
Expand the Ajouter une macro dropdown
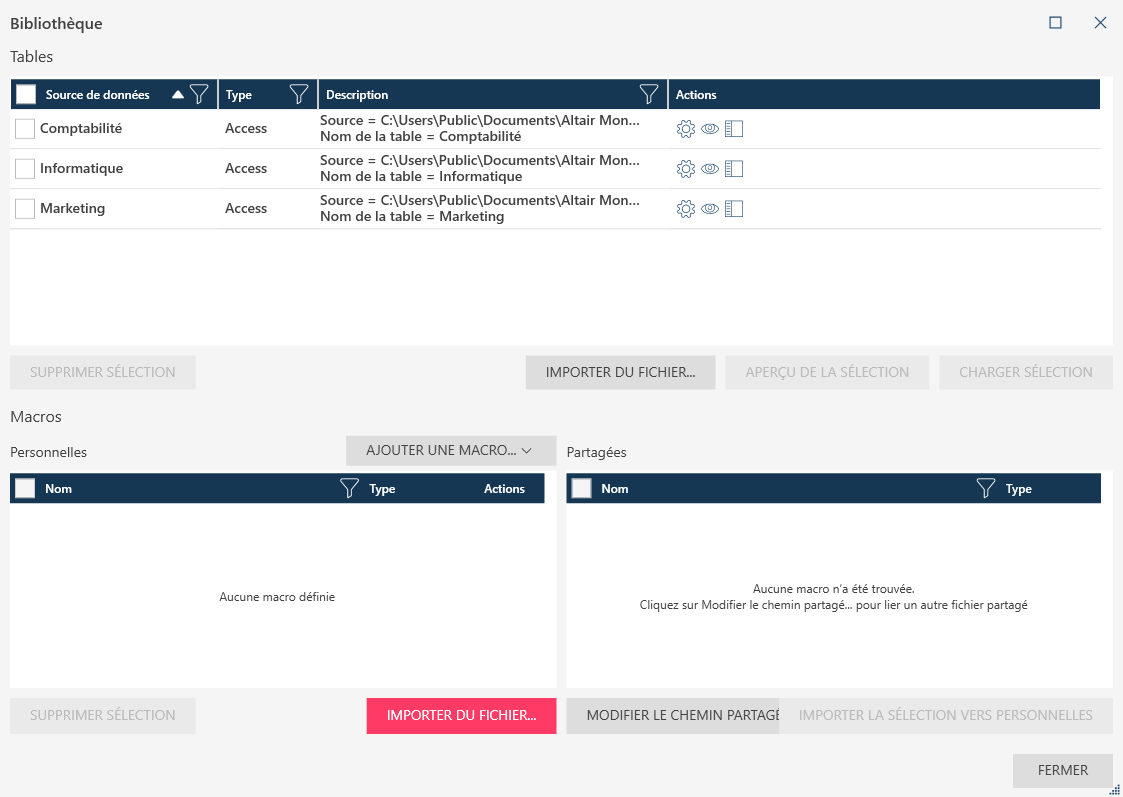(x=450, y=451)
